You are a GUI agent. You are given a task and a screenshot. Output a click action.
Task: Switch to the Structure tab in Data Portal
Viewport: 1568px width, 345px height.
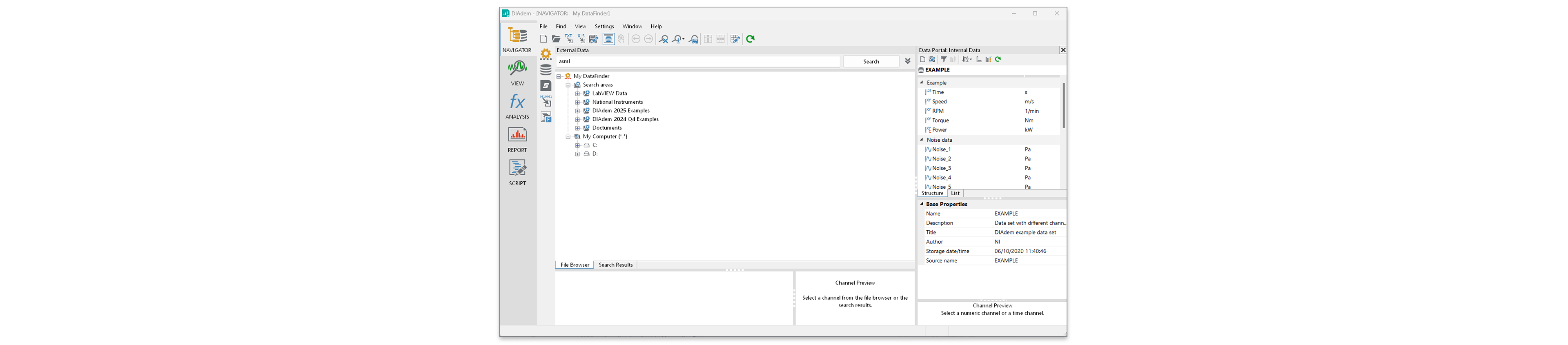932,194
